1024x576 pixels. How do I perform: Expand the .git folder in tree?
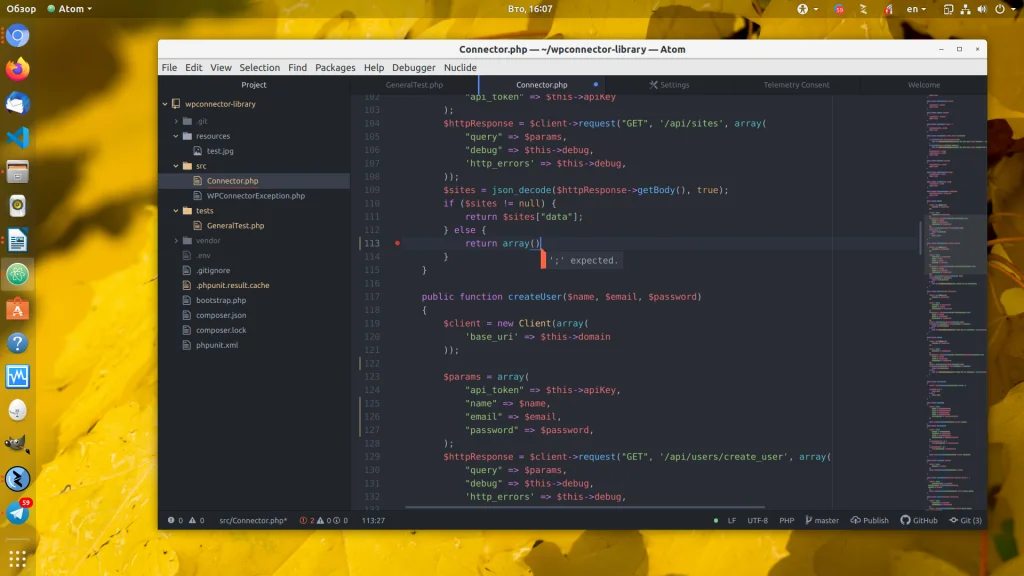(176, 121)
